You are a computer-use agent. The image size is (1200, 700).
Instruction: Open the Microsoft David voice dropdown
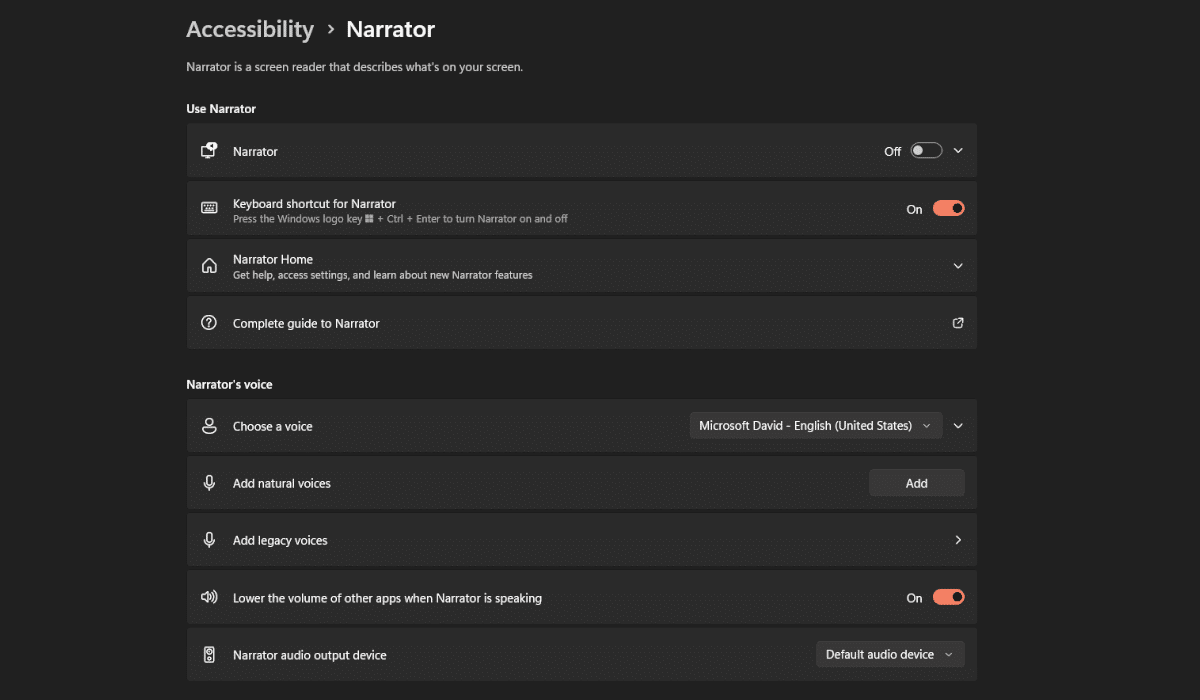(x=815, y=426)
